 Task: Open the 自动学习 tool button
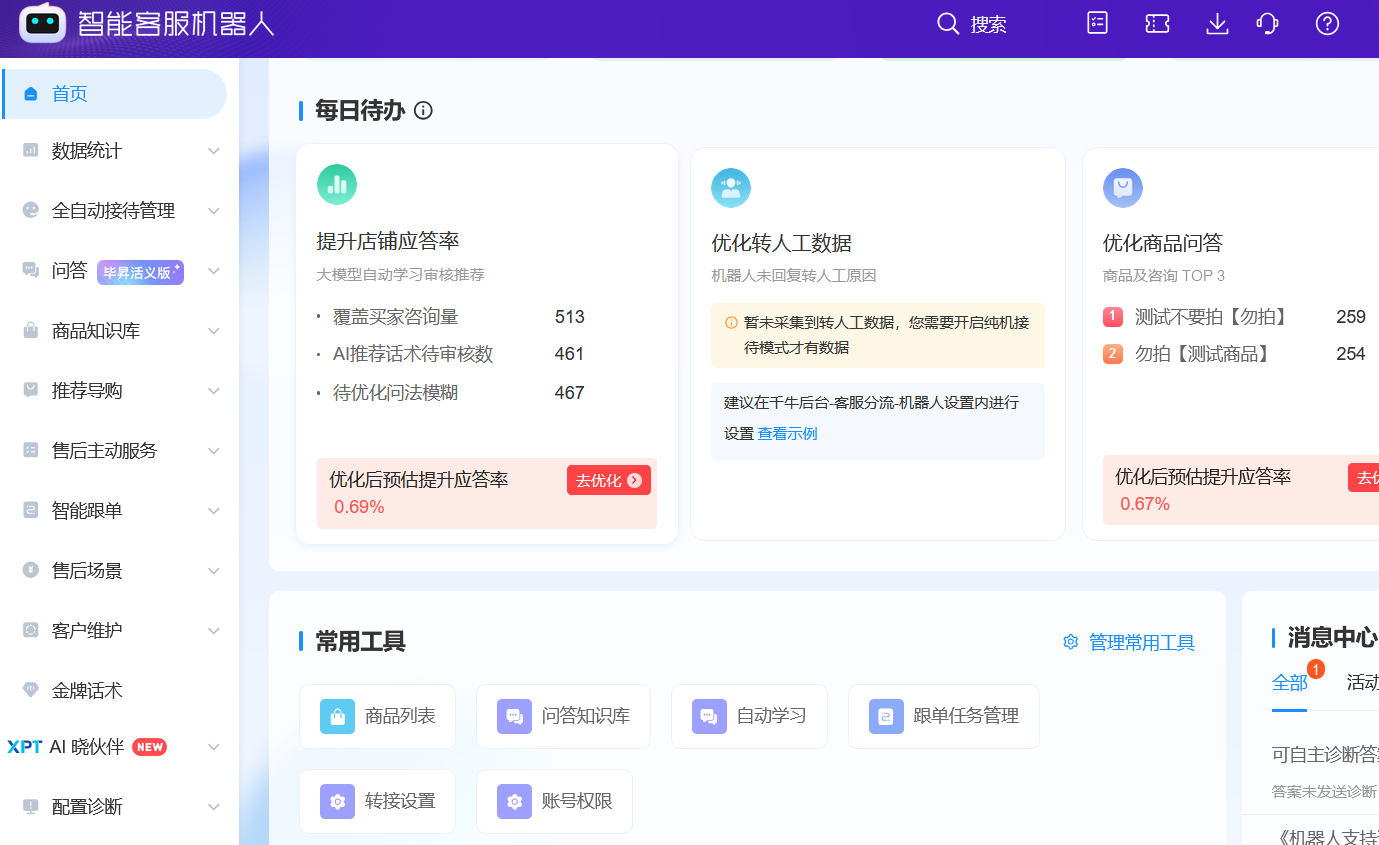point(749,716)
